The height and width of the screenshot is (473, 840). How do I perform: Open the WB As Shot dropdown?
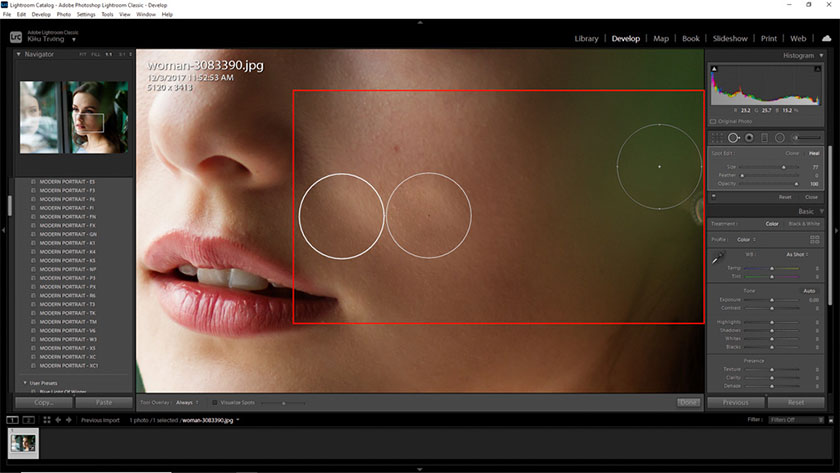(x=797, y=254)
